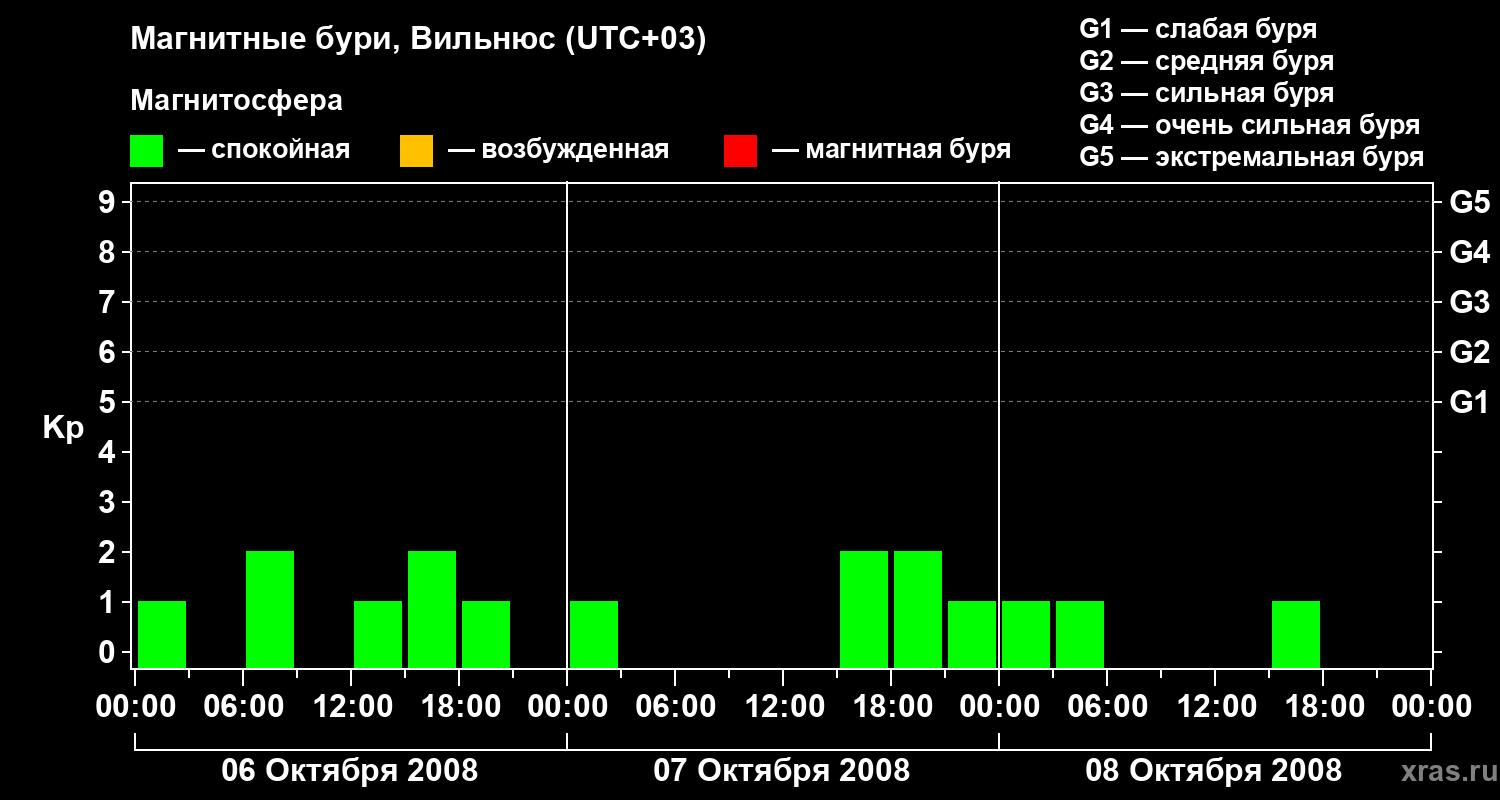1500x800 pixels.
Task: Click the 'G3 — сильная буря' legend line
Action: point(1206,93)
